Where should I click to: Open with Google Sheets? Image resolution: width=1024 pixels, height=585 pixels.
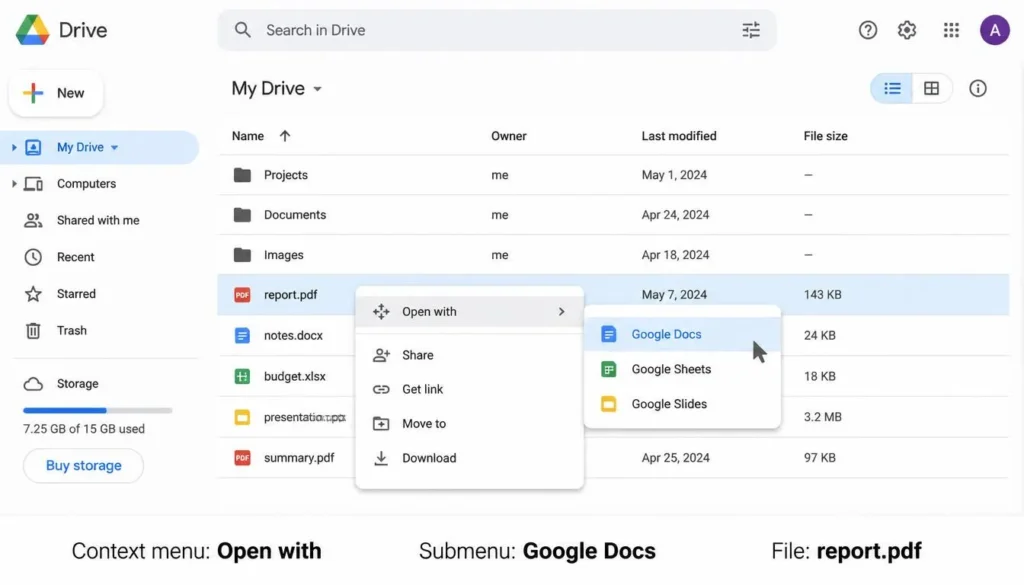pyautogui.click(x=682, y=370)
